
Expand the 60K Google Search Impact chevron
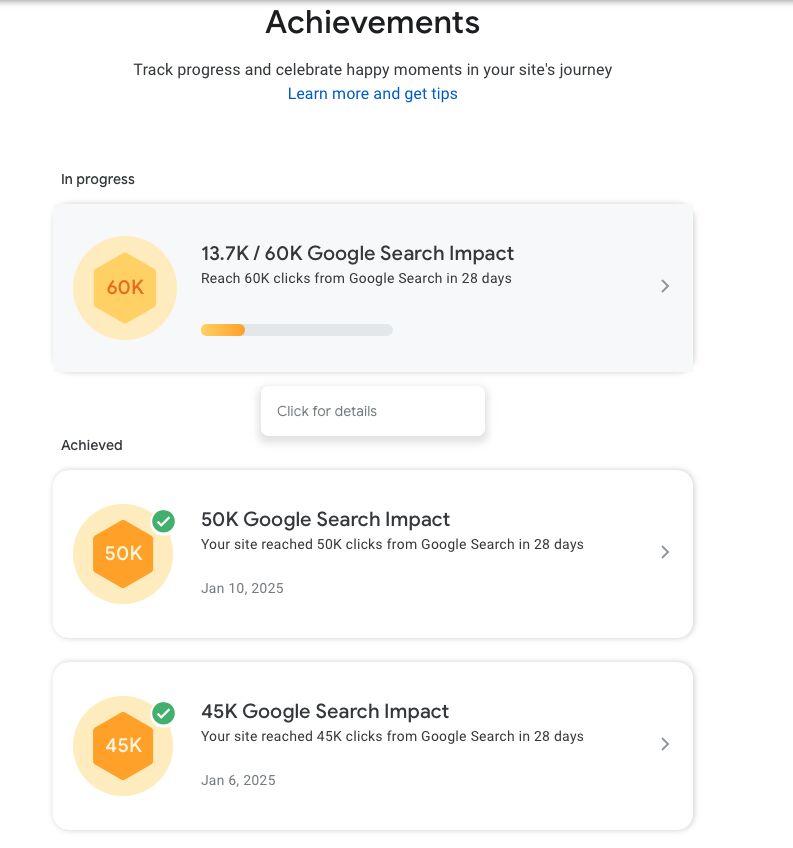[665, 286]
